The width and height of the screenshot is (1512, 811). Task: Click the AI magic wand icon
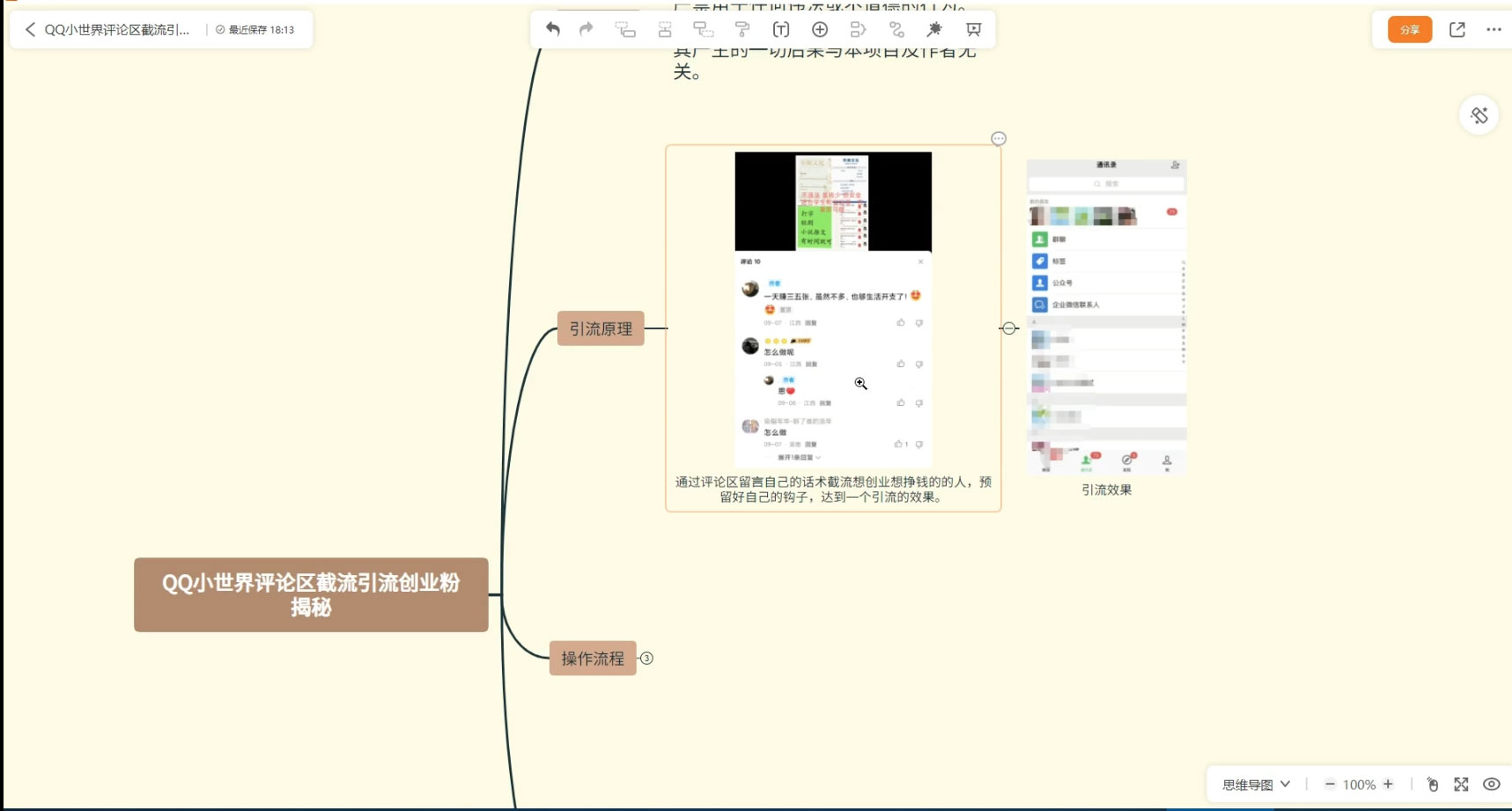pos(935,29)
